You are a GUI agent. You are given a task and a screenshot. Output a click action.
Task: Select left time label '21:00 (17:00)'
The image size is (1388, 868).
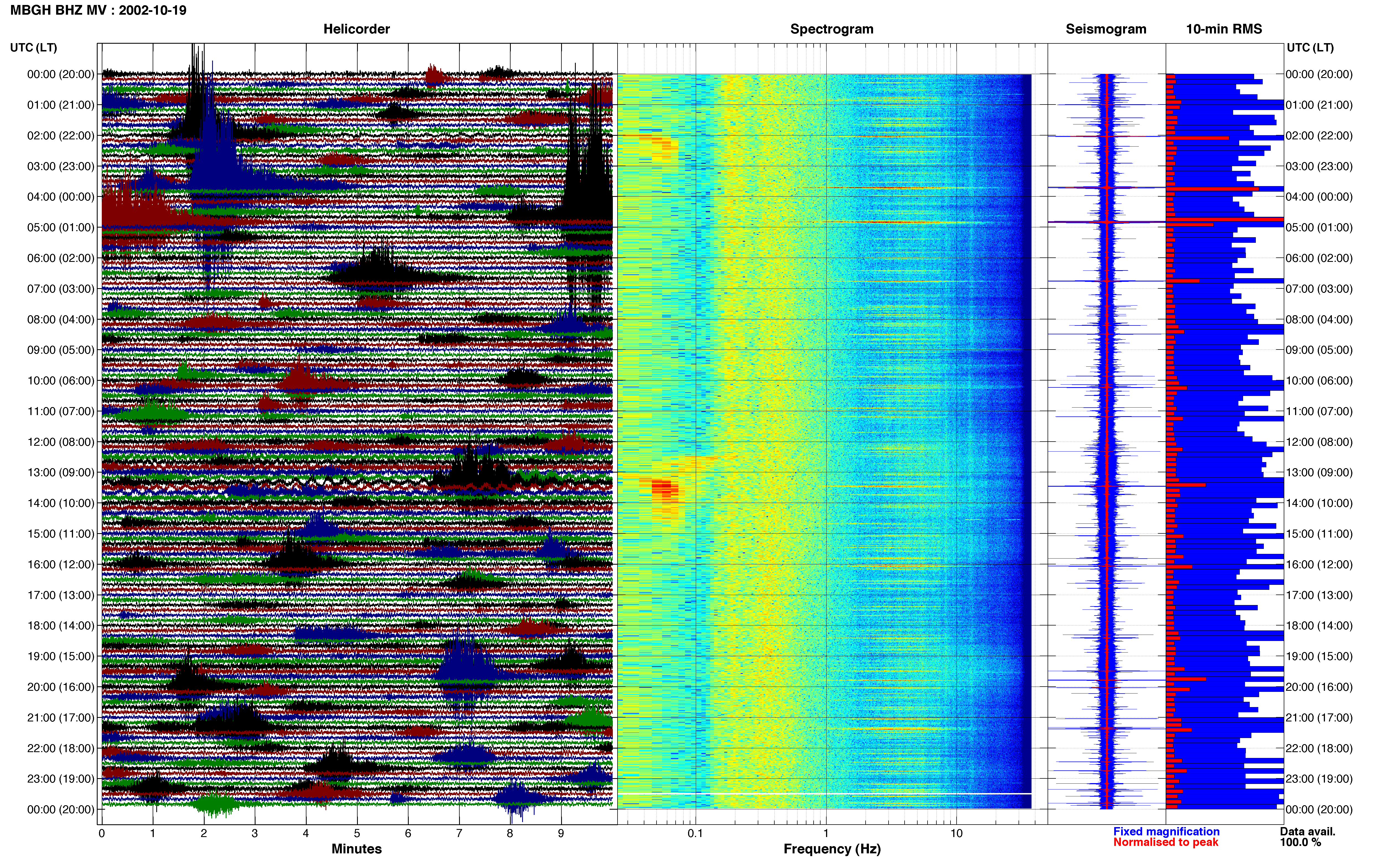(61, 718)
